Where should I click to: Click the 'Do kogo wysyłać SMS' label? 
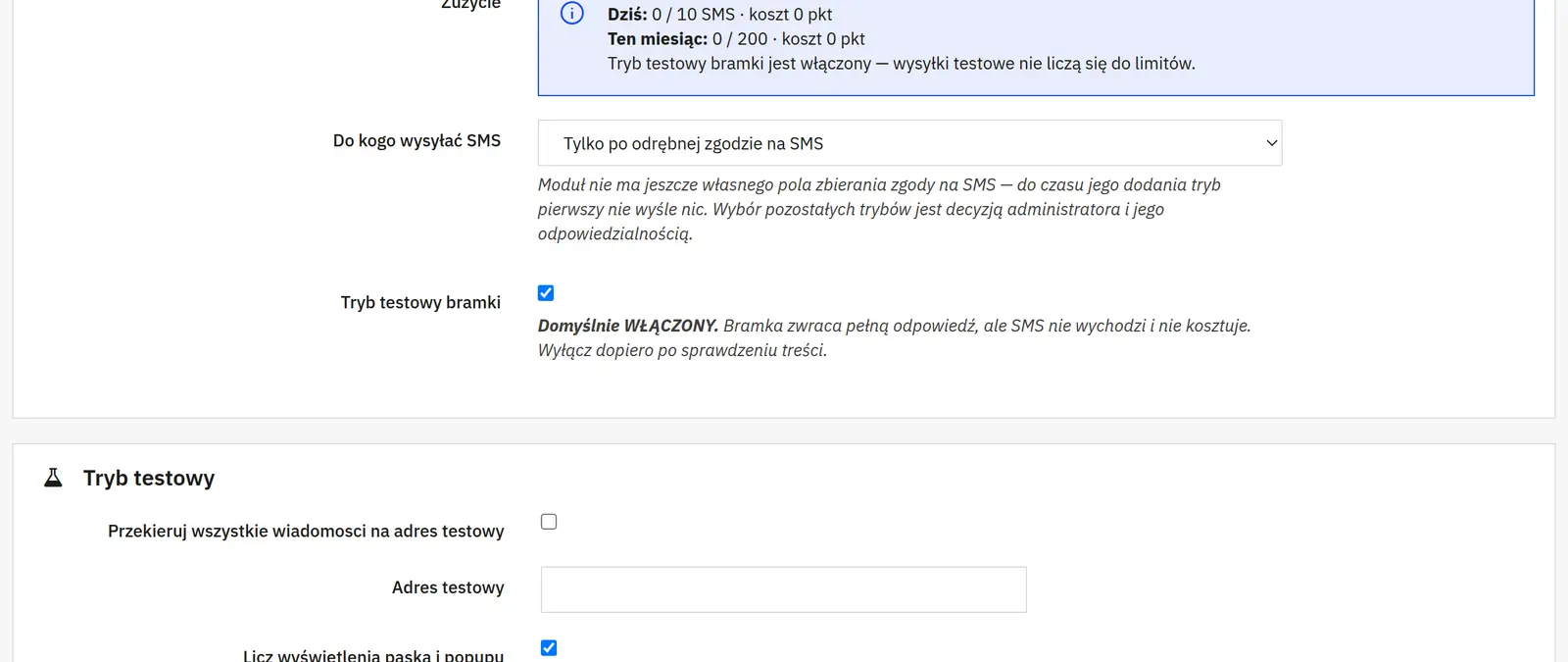[416, 140]
